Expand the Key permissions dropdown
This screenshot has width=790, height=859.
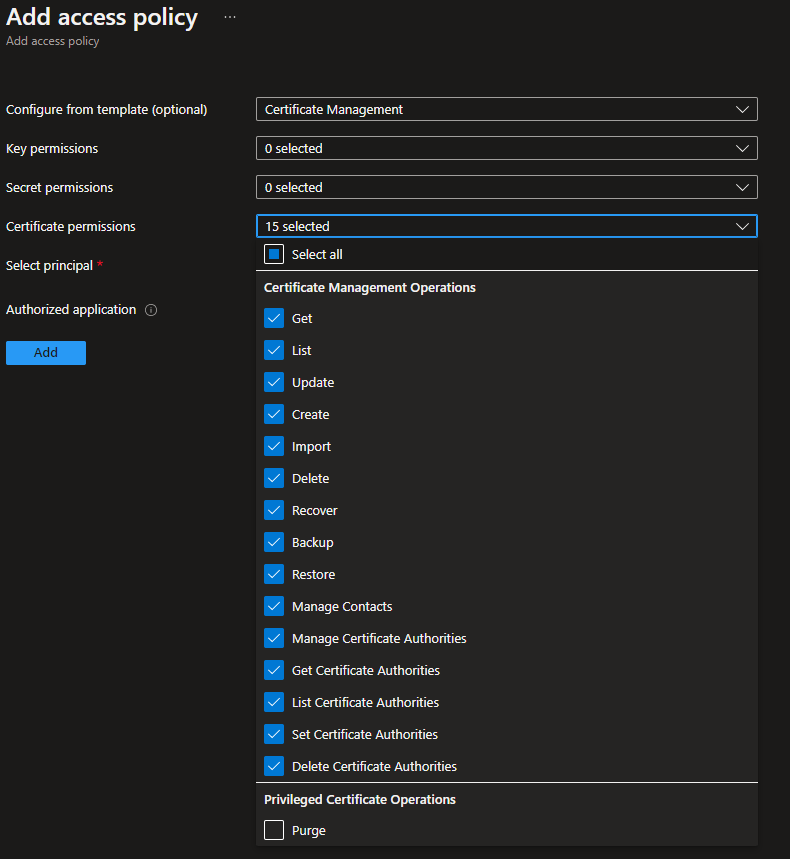click(x=506, y=148)
